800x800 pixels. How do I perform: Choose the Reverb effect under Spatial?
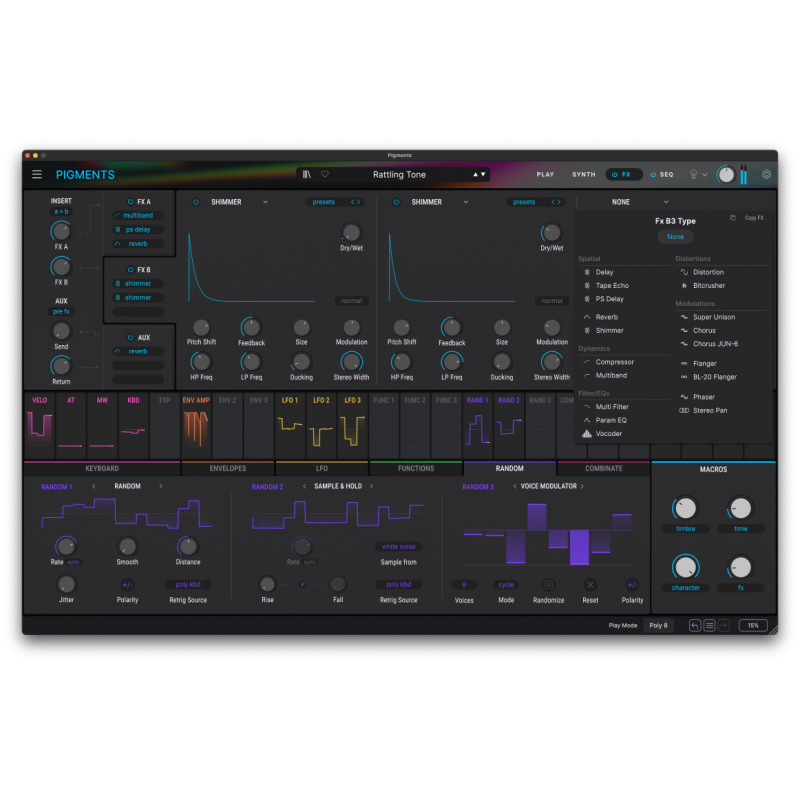click(609, 316)
